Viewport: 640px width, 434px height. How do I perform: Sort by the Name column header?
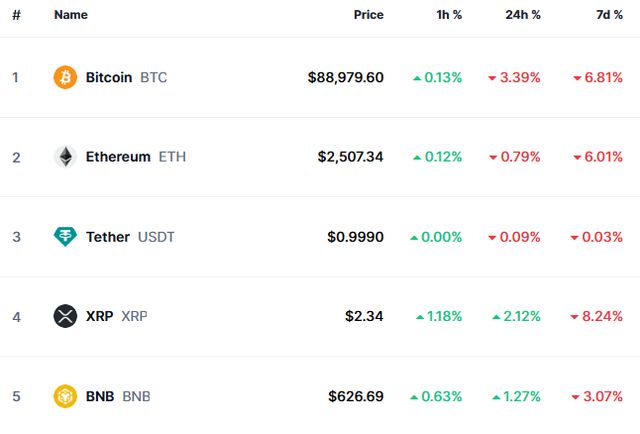pos(71,15)
